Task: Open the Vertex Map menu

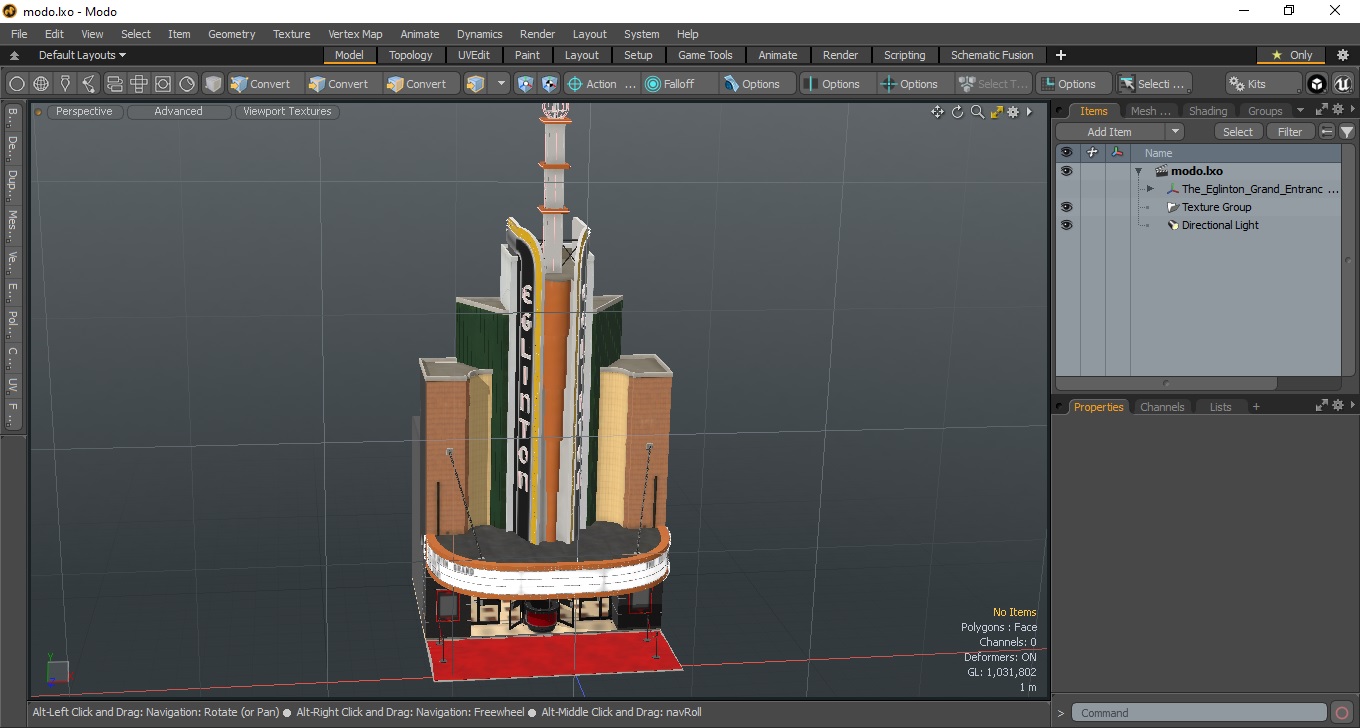Action: (x=355, y=34)
